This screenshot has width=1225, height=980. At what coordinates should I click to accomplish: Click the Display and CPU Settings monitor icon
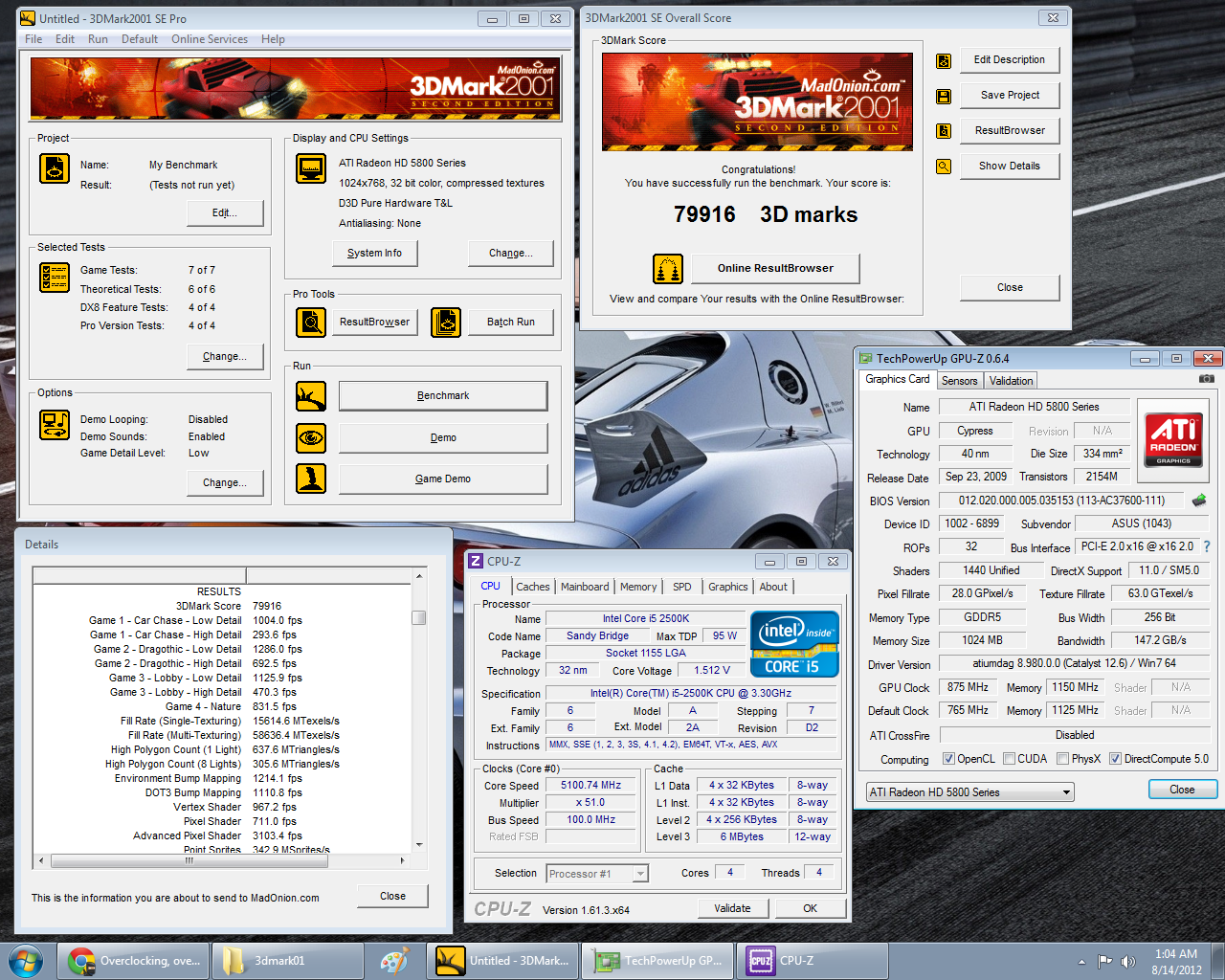(311, 168)
